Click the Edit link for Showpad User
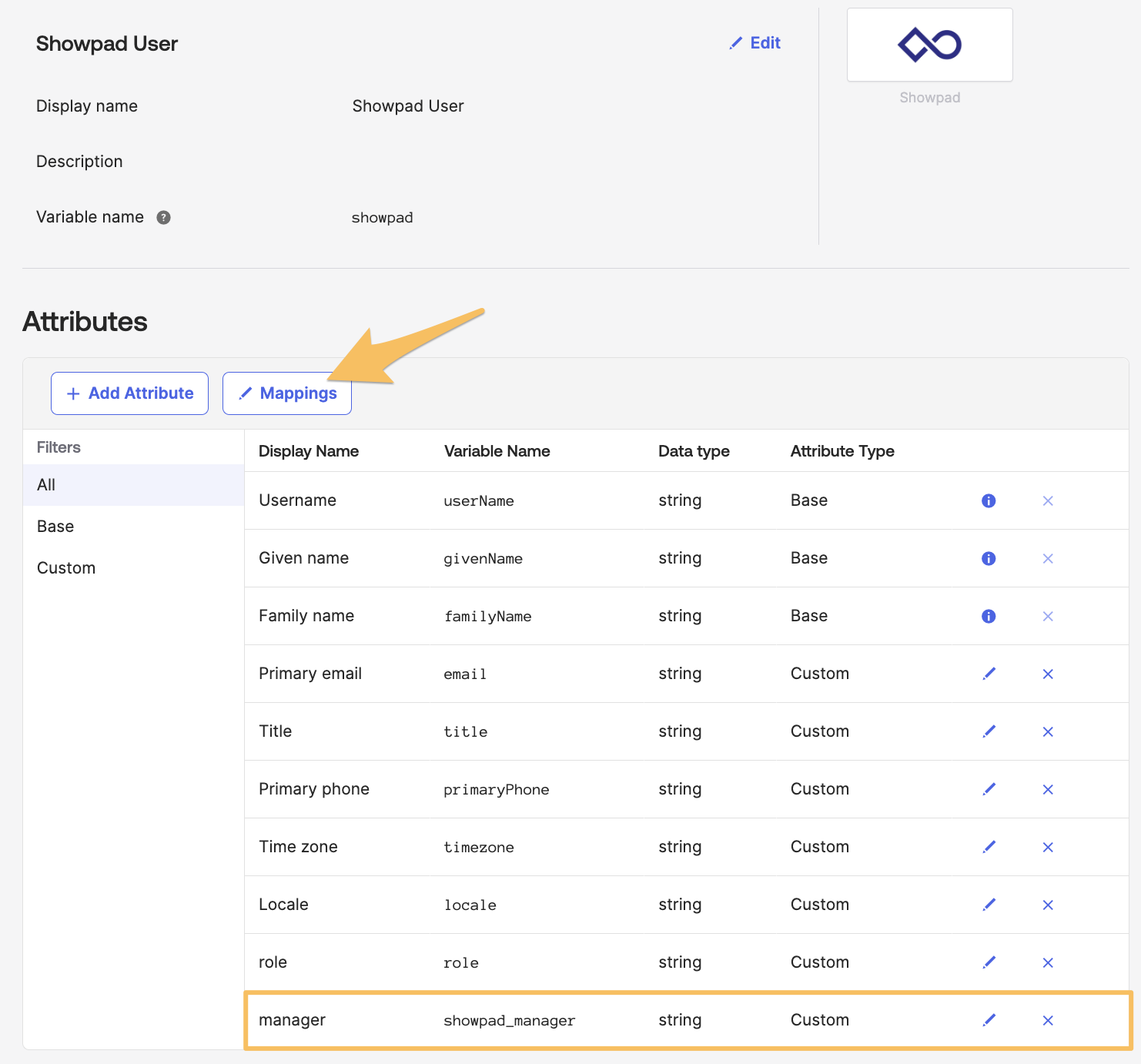 755,43
